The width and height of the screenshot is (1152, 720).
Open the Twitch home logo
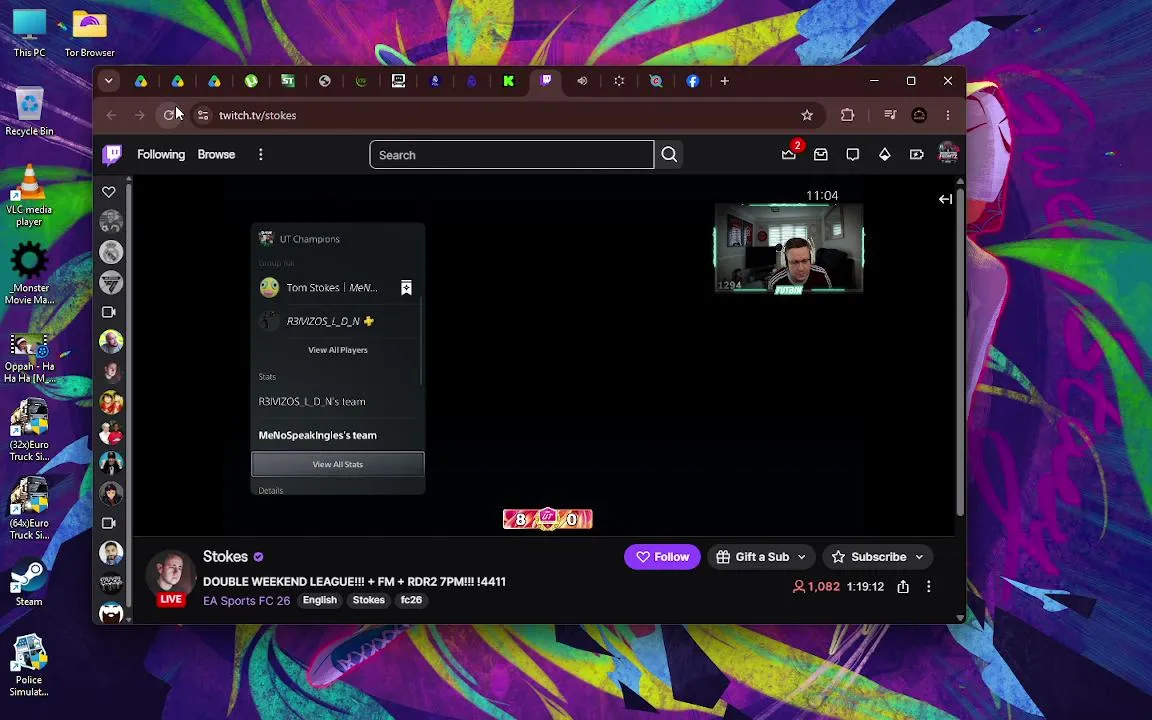click(112, 154)
